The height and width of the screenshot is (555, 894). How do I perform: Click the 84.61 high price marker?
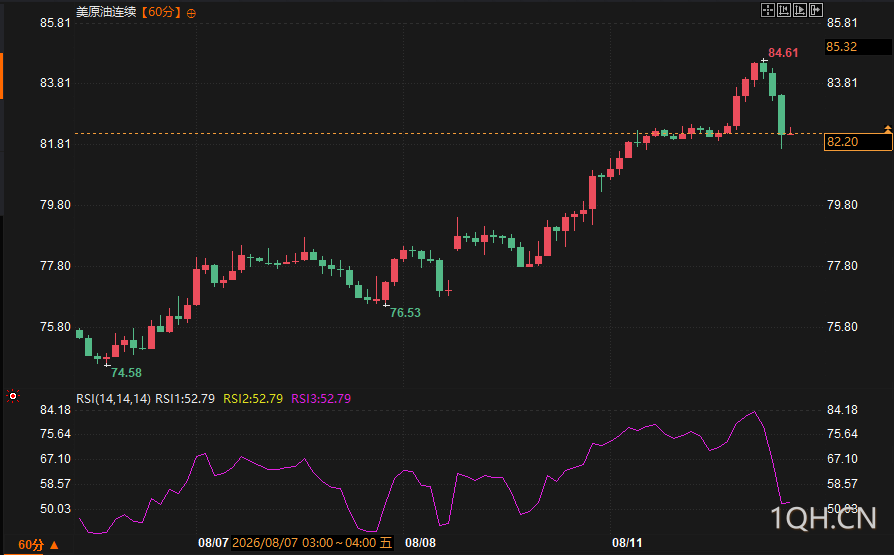pos(783,53)
